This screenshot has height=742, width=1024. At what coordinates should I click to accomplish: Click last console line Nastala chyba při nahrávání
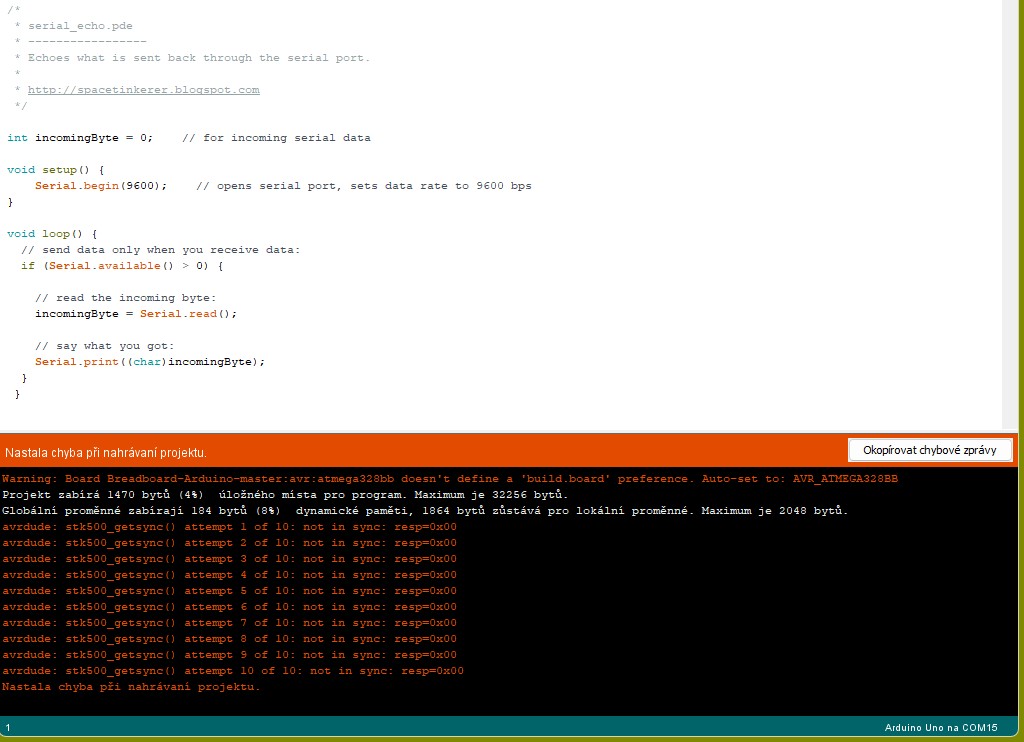tap(131, 687)
